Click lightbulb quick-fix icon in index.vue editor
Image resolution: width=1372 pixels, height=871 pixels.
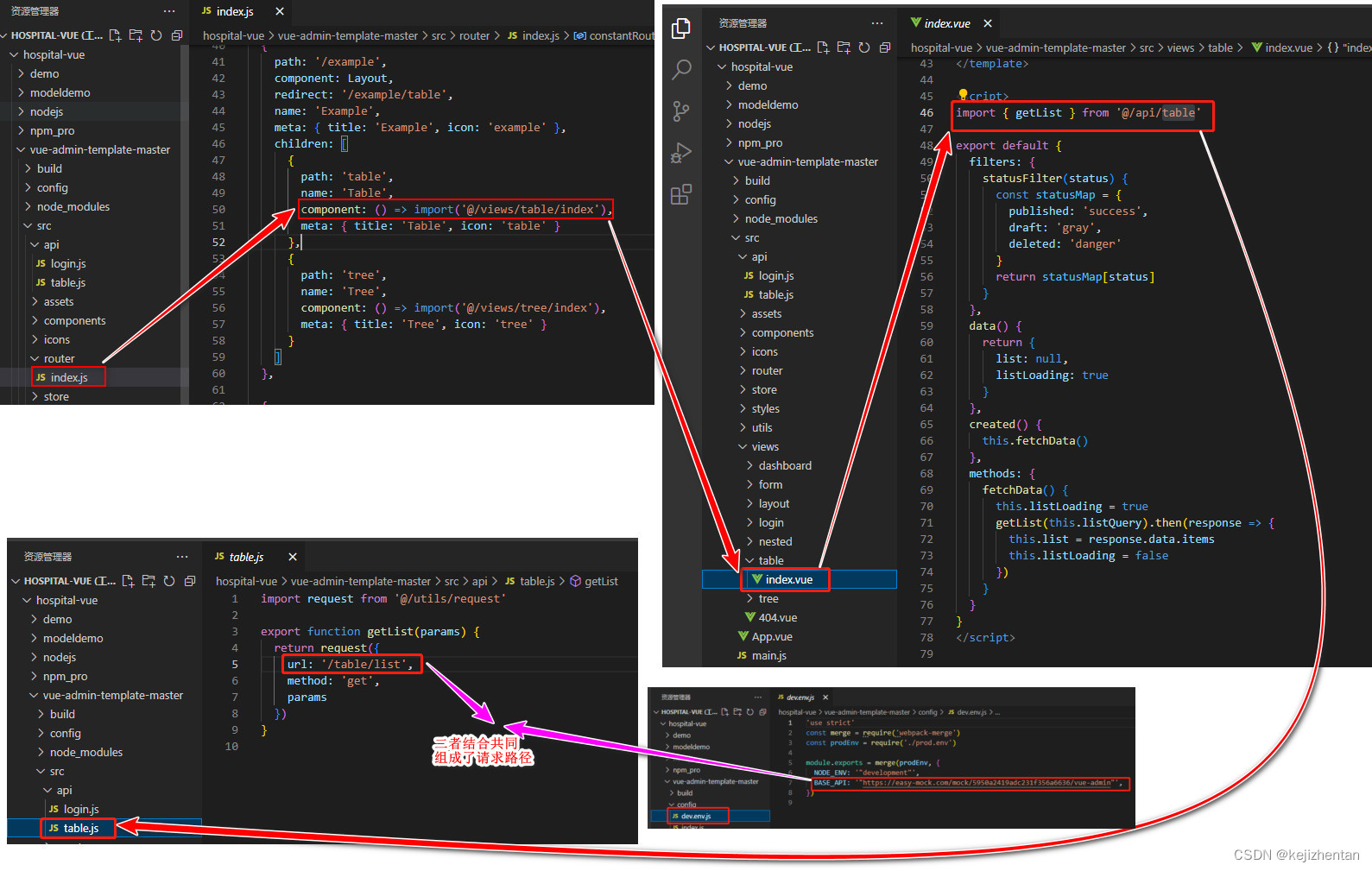coord(962,95)
